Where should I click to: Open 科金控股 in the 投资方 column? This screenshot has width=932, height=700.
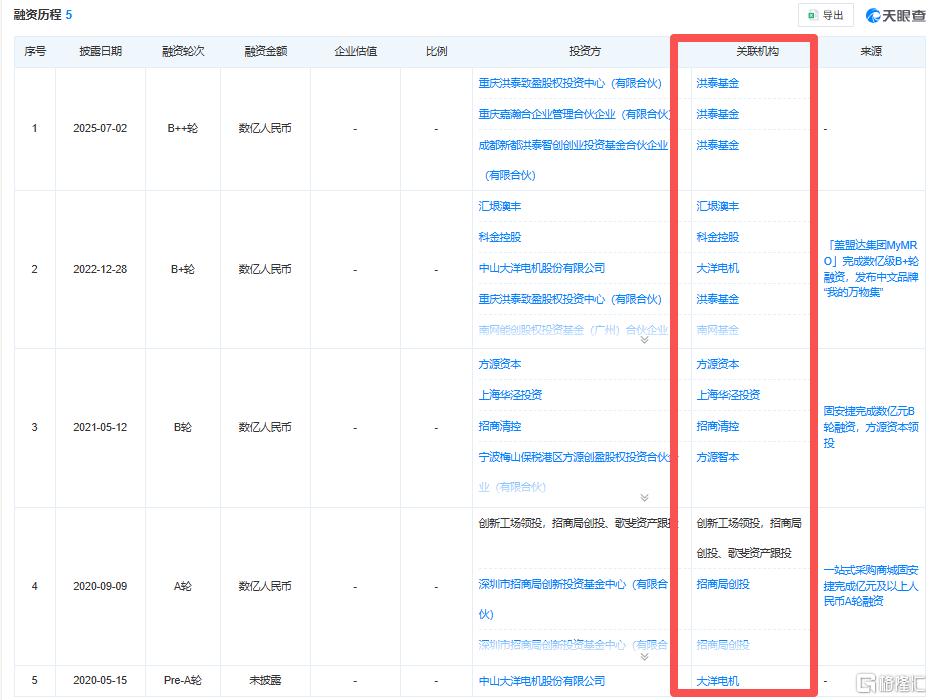pos(500,237)
